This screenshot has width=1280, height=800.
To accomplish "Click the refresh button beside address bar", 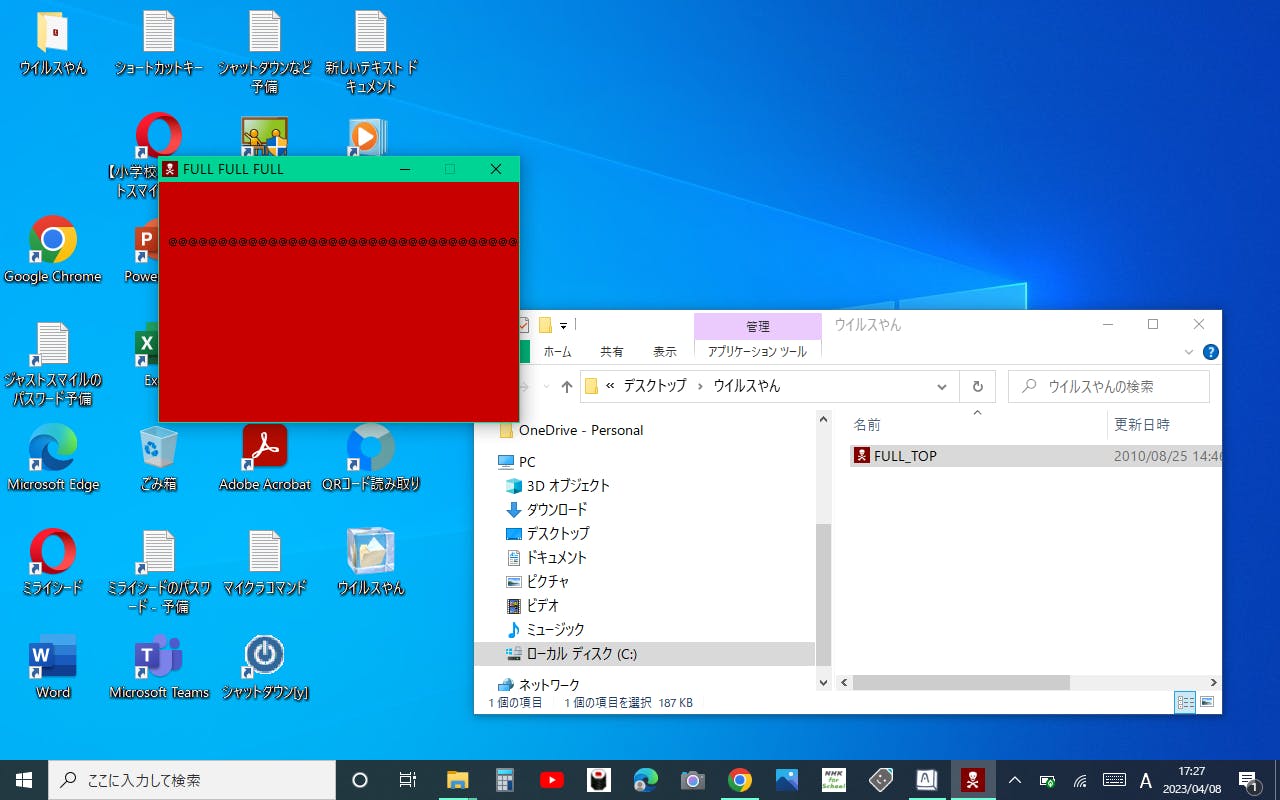I will (977, 387).
